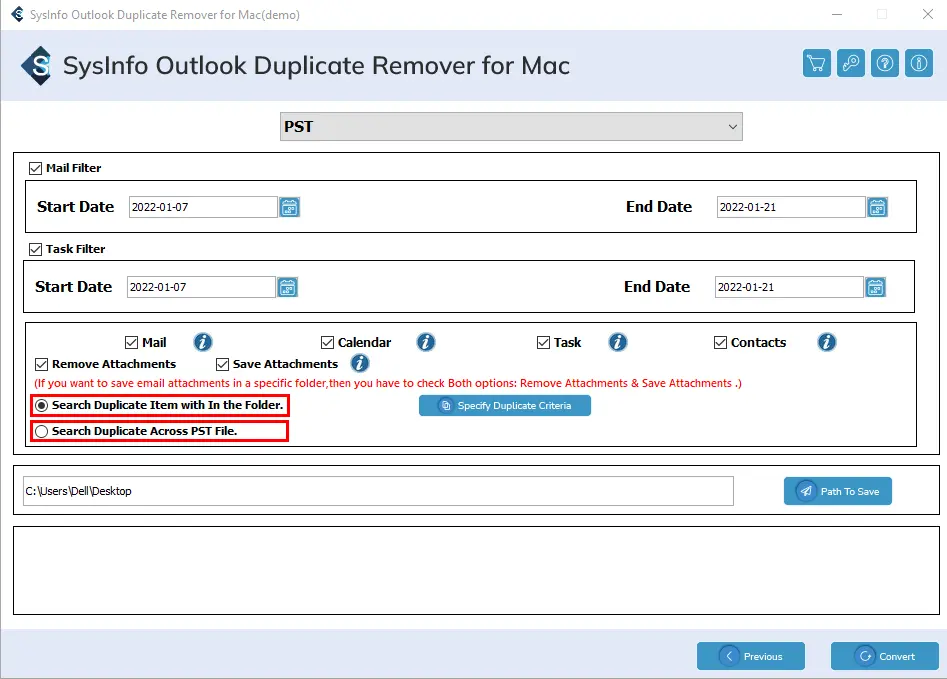Go back with the Previous button
This screenshot has height=679, width=947.
(x=751, y=656)
